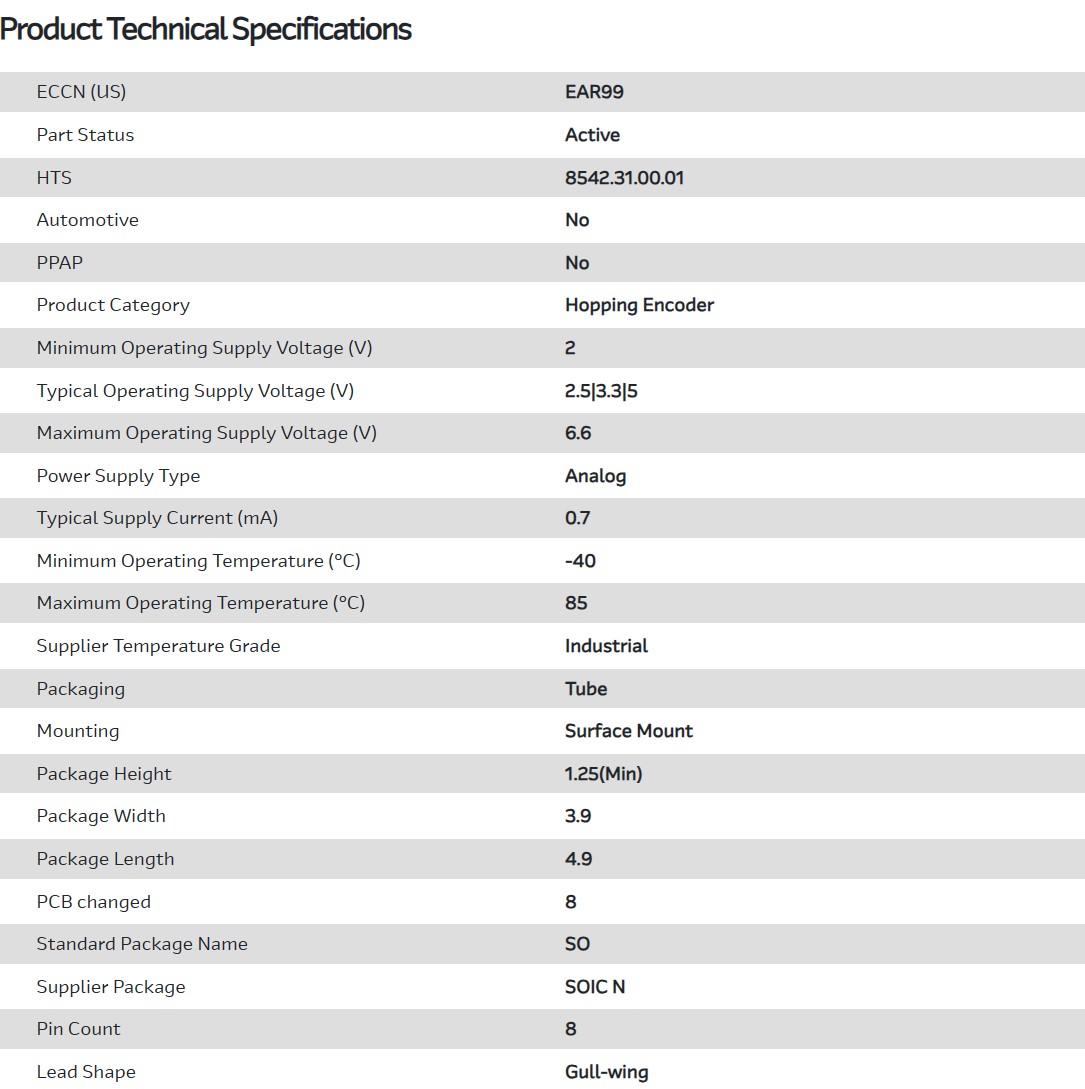Click the Part Status label
Viewport: 1085px width, 1089px height.
pyautogui.click(x=85, y=135)
